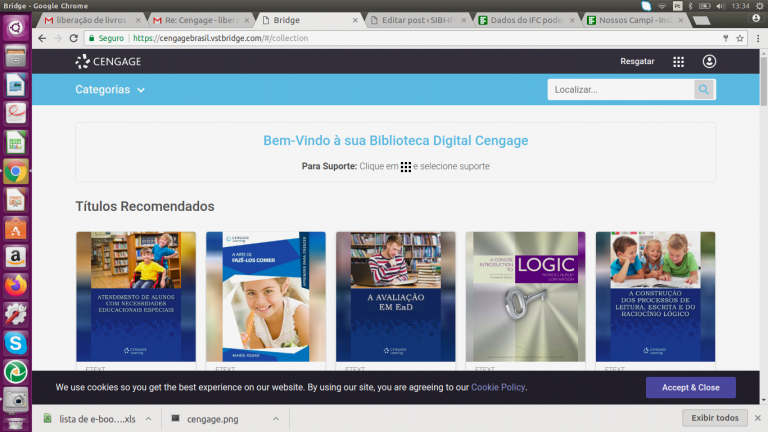Click the search magnifier button

coord(705,90)
